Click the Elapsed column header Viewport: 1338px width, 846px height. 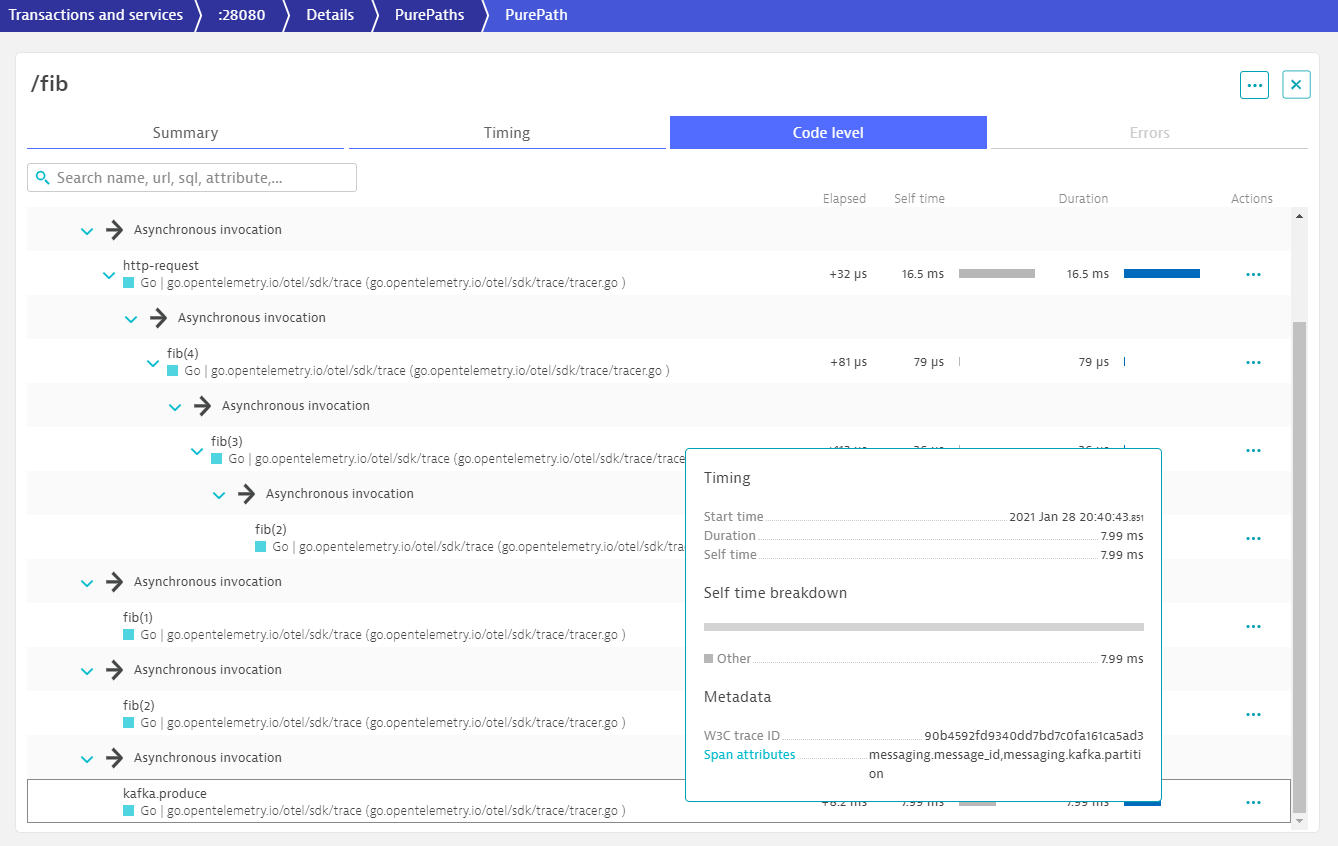pos(844,199)
